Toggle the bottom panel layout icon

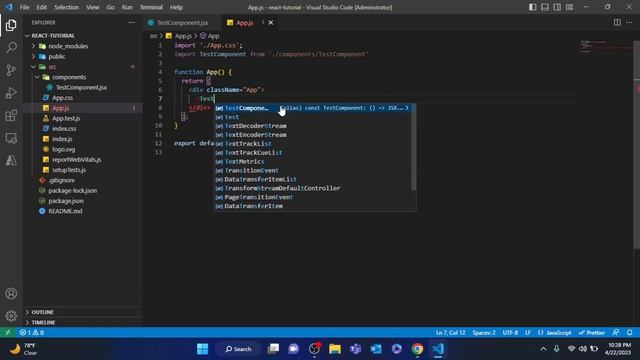point(545,7)
